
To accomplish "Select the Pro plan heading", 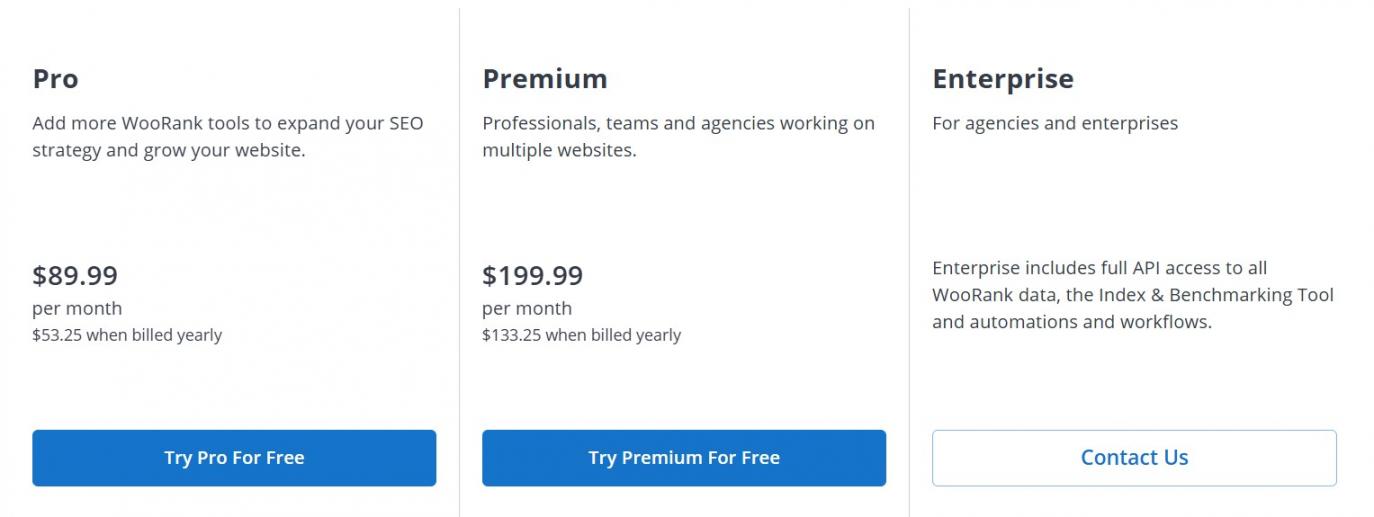I will coord(55,79).
